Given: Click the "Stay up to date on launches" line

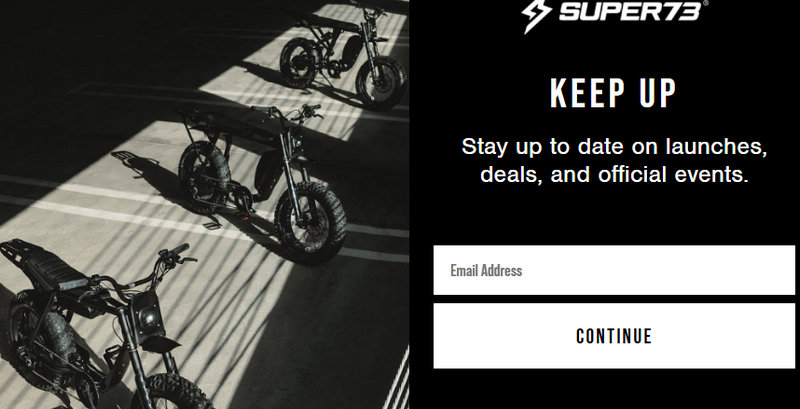Looking at the screenshot, I should pyautogui.click(x=614, y=146).
